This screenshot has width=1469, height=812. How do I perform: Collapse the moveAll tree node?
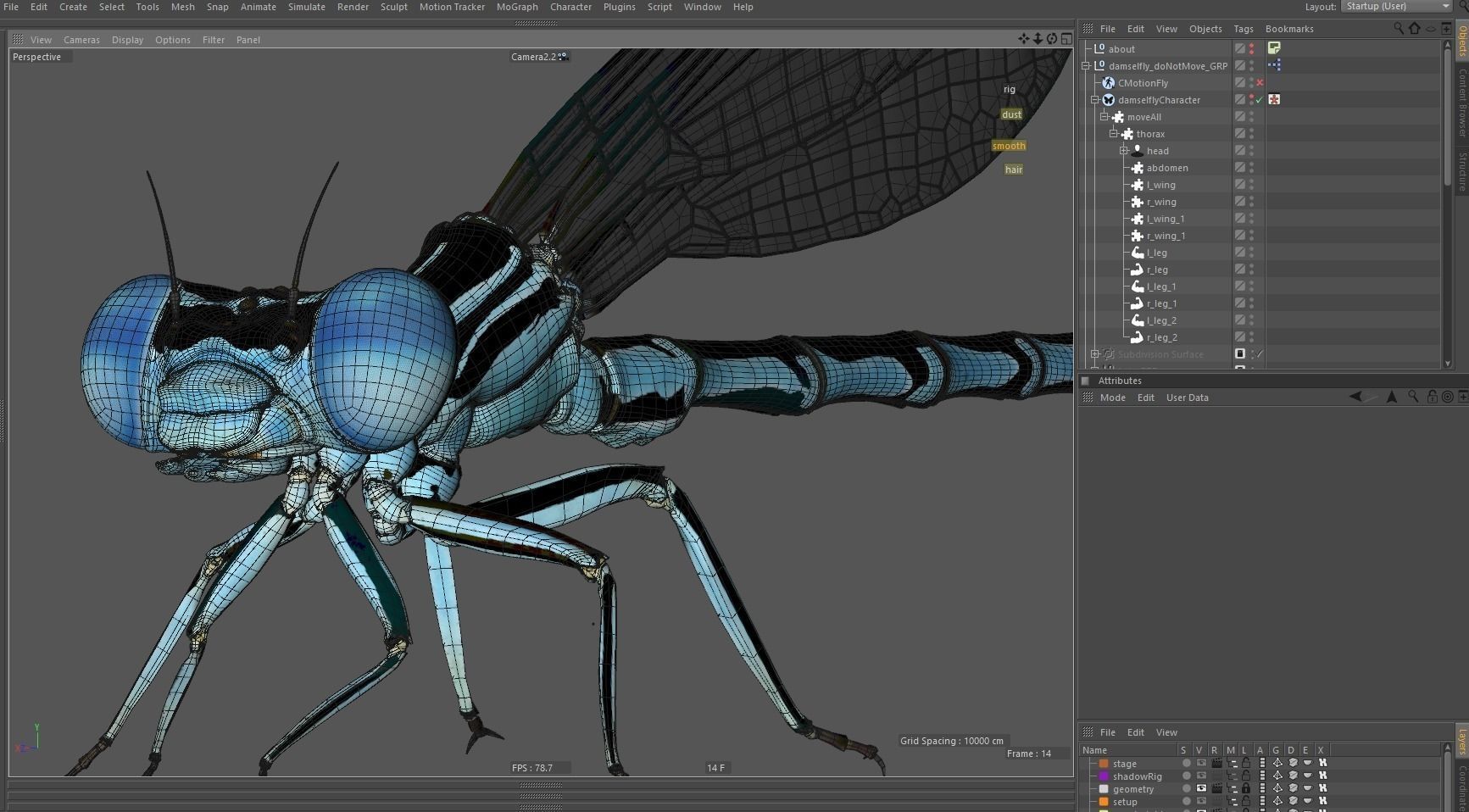[1105, 116]
